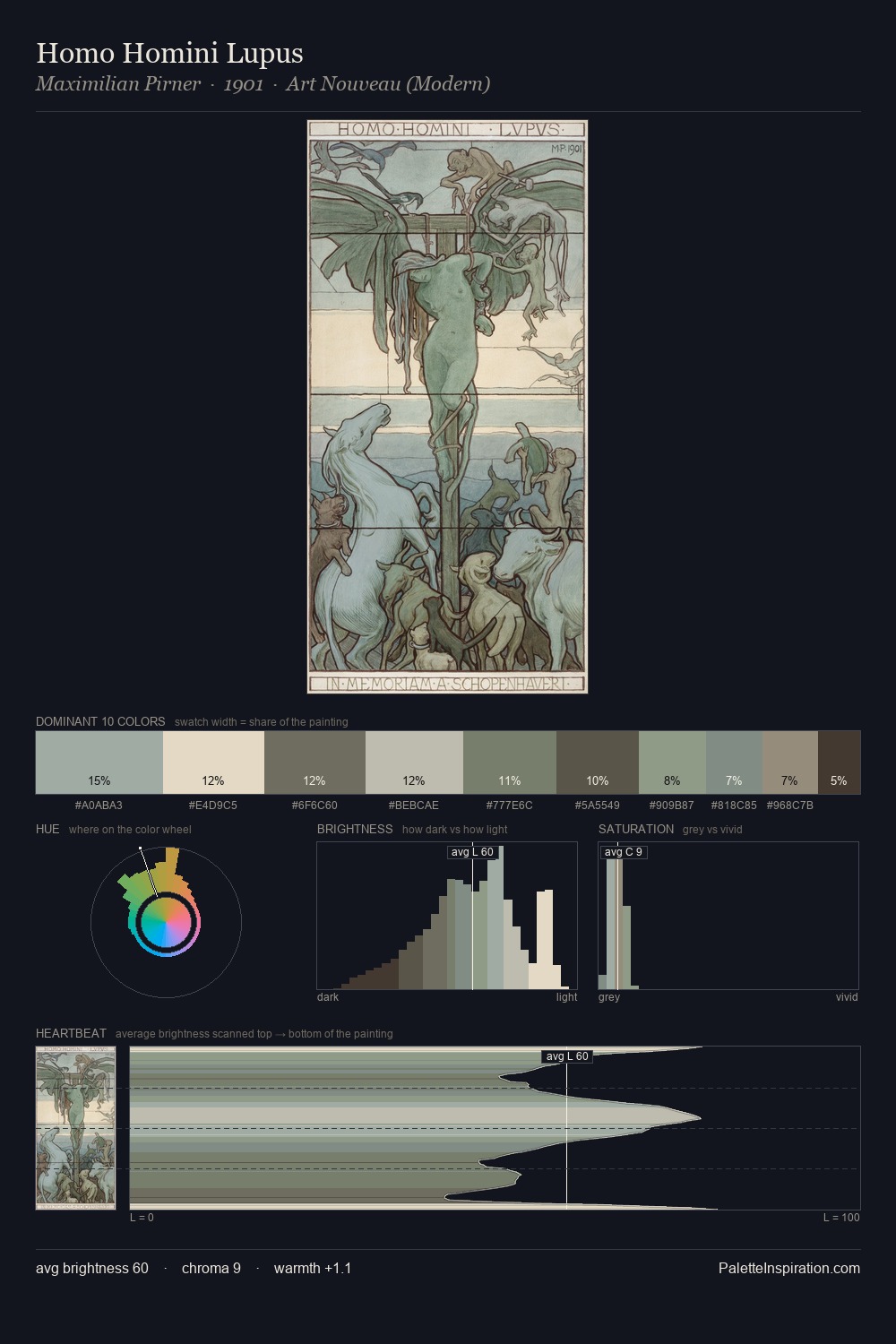896x1344 pixels.
Task: Click the 'L = 0' axis label
Action: pyautogui.click(x=142, y=1218)
